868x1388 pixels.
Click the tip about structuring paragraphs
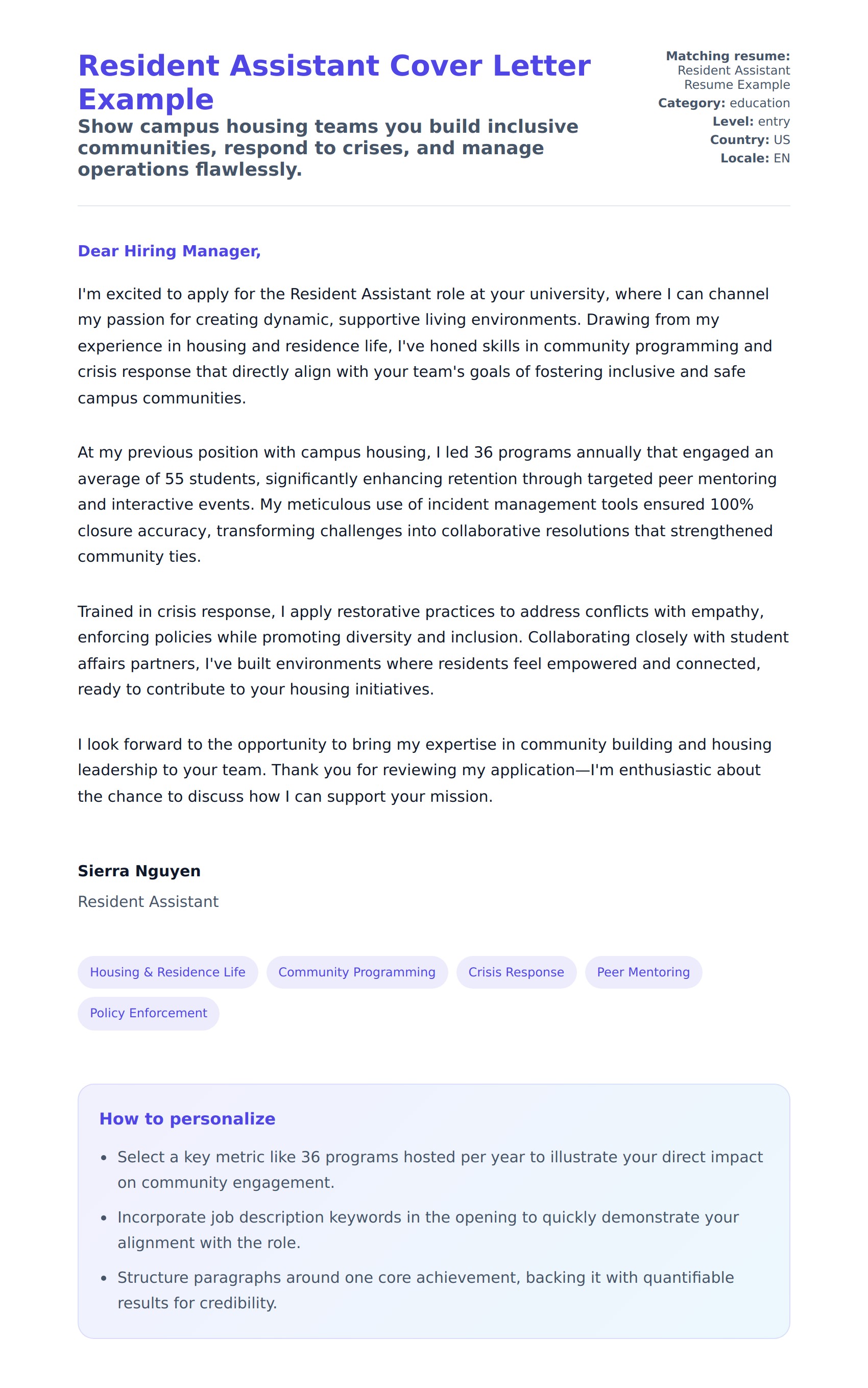click(x=425, y=1290)
